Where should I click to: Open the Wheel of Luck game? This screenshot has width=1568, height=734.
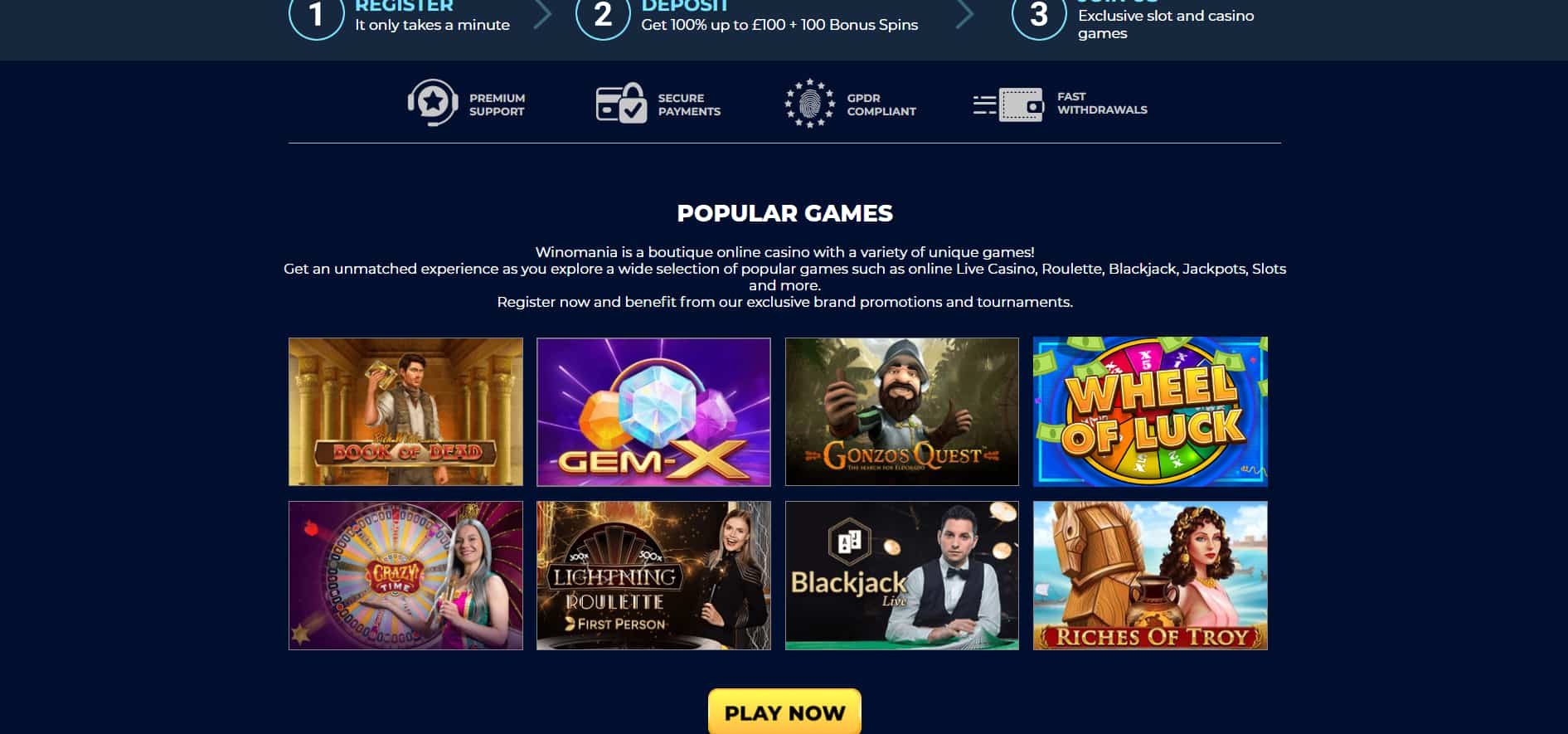coord(1150,411)
